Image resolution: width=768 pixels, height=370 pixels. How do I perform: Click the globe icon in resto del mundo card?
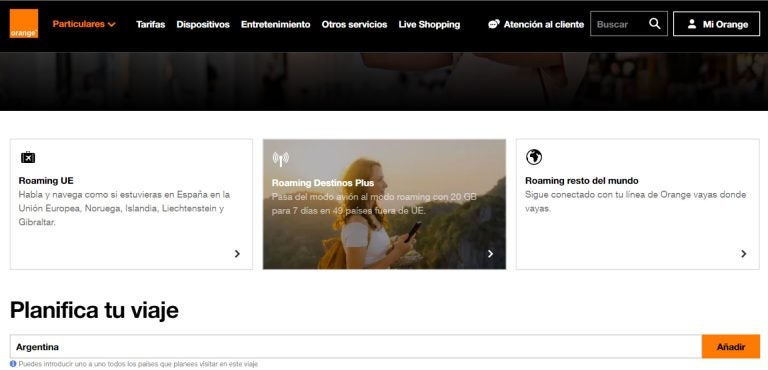(534, 157)
